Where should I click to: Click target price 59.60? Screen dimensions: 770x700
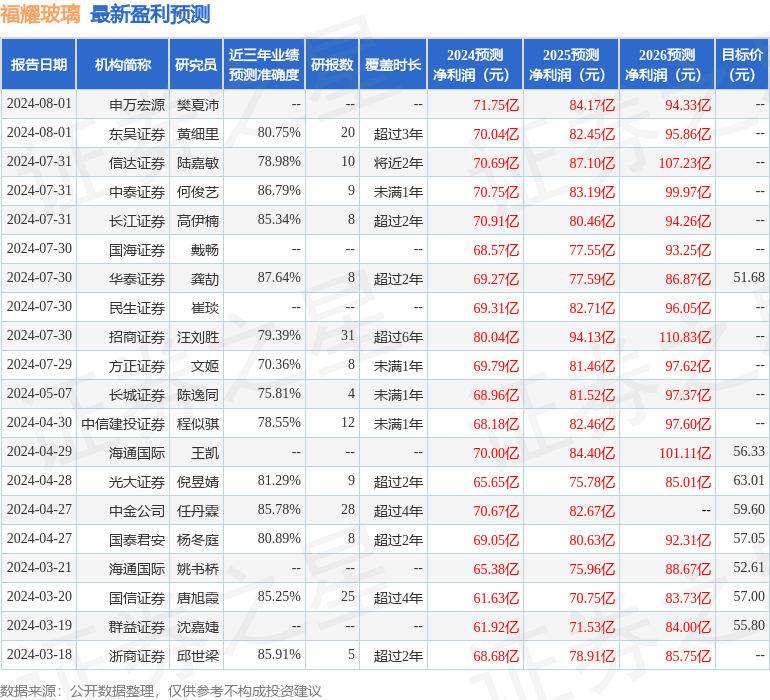749,509
